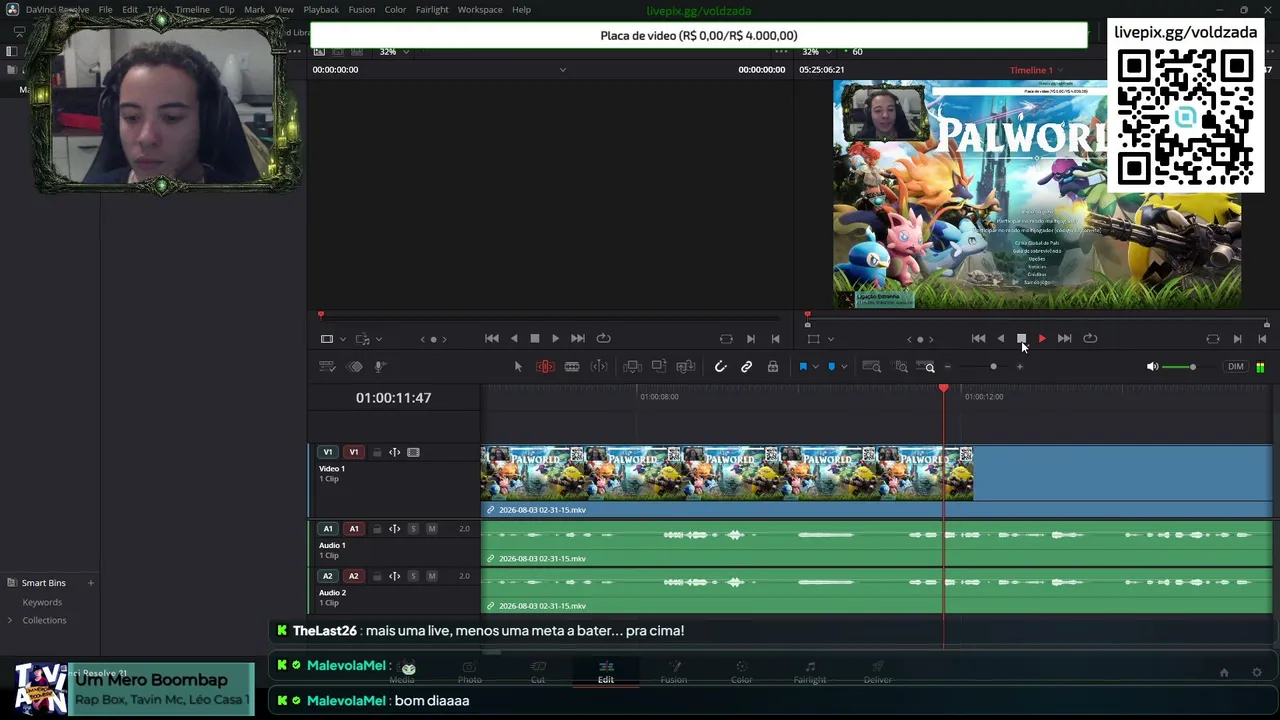Image resolution: width=1280 pixels, height=720 pixels.
Task: Disable the Video 1 track filmstrip icon
Action: 413,453
